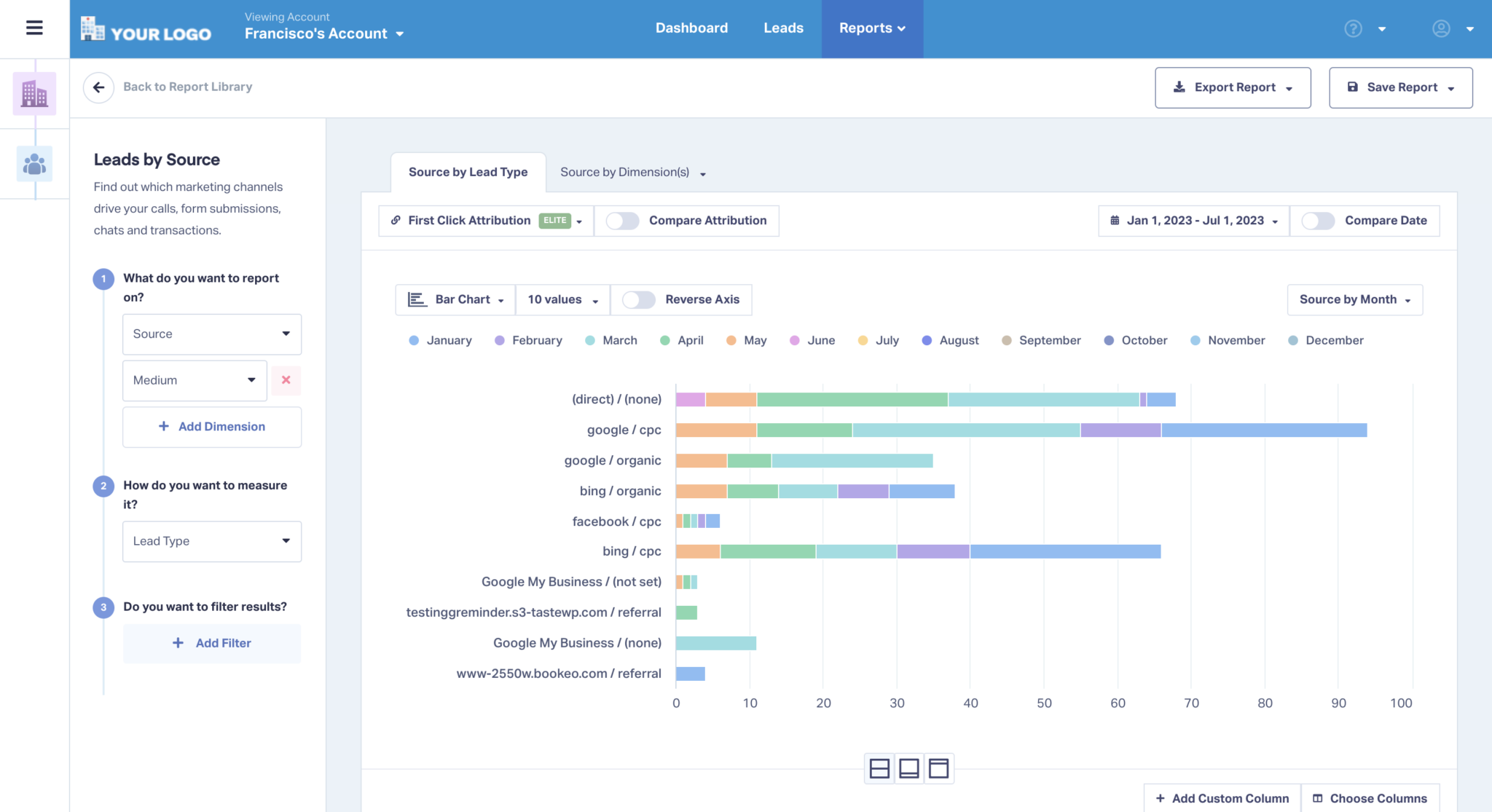Click the user profile icon in the header
This screenshot has height=812, width=1492.
pos(1441,29)
